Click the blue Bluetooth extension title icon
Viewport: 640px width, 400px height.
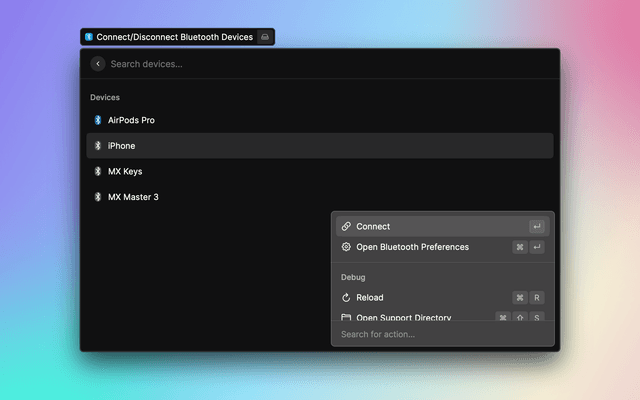coord(89,37)
